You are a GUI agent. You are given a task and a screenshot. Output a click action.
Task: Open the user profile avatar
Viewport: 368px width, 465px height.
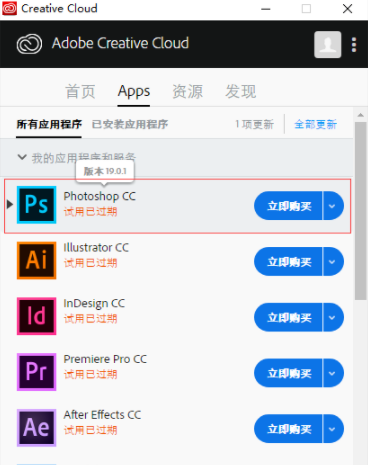pos(328,44)
